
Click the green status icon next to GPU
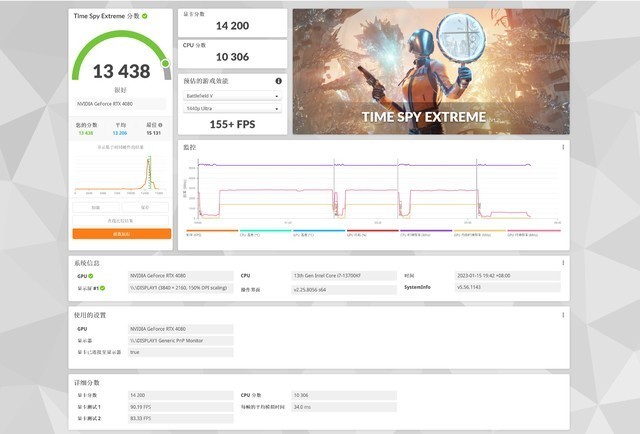[x=93, y=275]
